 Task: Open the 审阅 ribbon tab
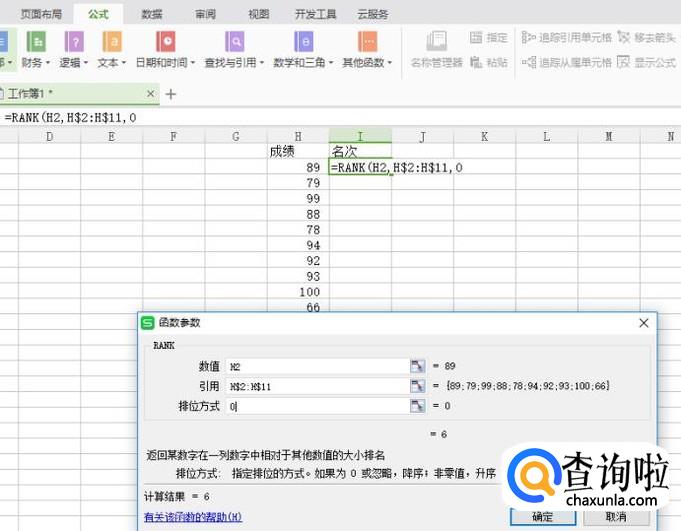(x=205, y=14)
